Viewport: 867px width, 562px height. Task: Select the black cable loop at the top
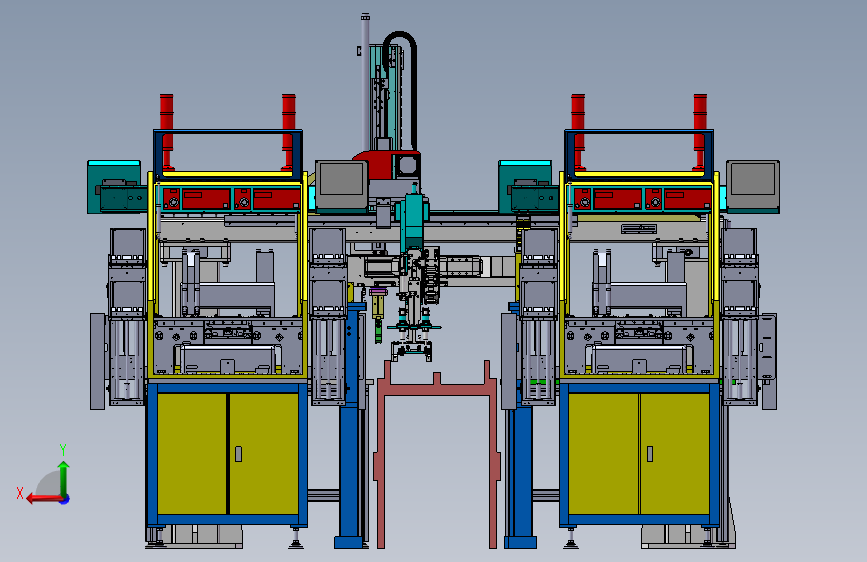coord(400,89)
